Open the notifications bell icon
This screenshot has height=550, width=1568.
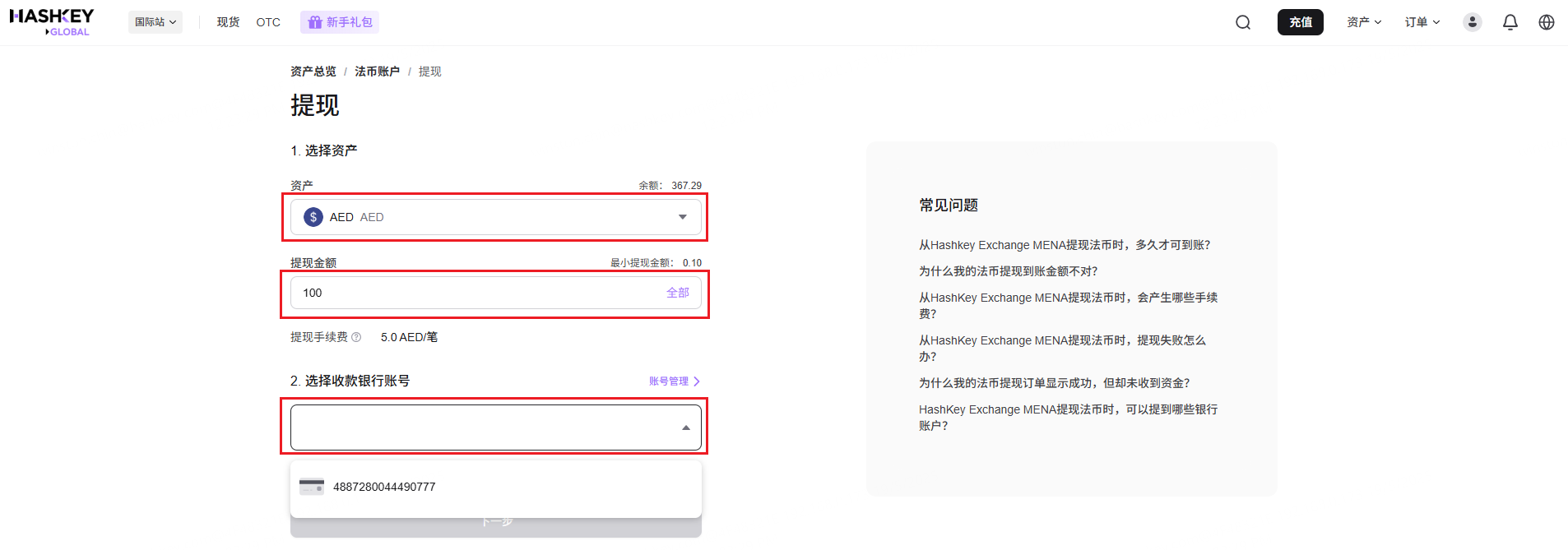pyautogui.click(x=1510, y=22)
